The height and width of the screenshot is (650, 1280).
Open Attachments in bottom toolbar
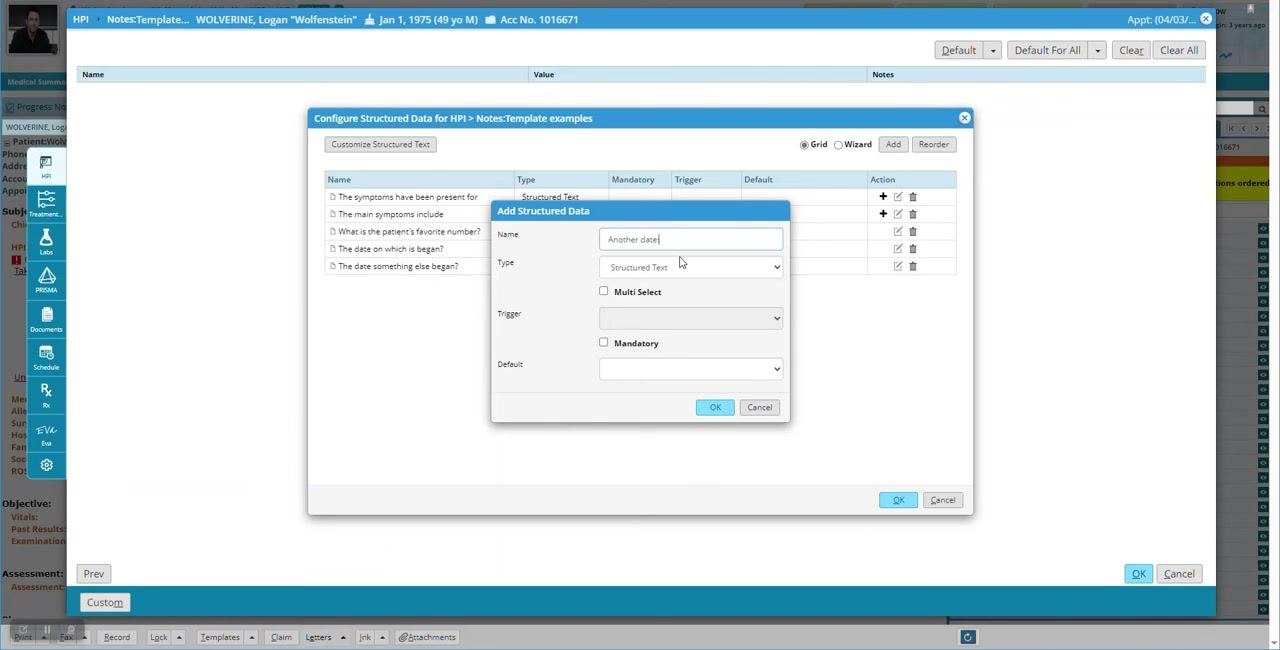(x=427, y=637)
